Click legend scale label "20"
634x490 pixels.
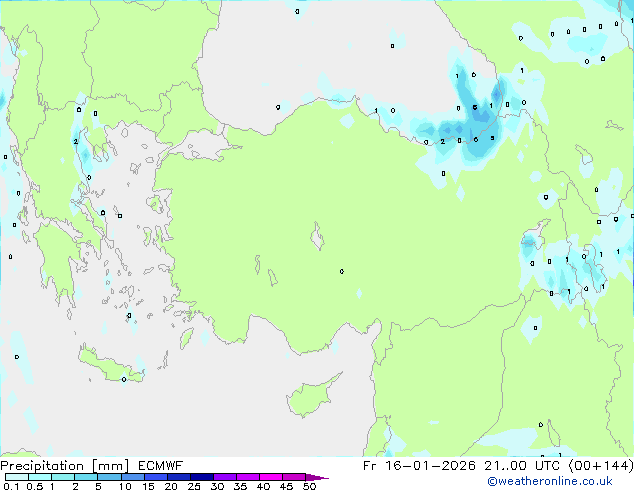(171, 486)
